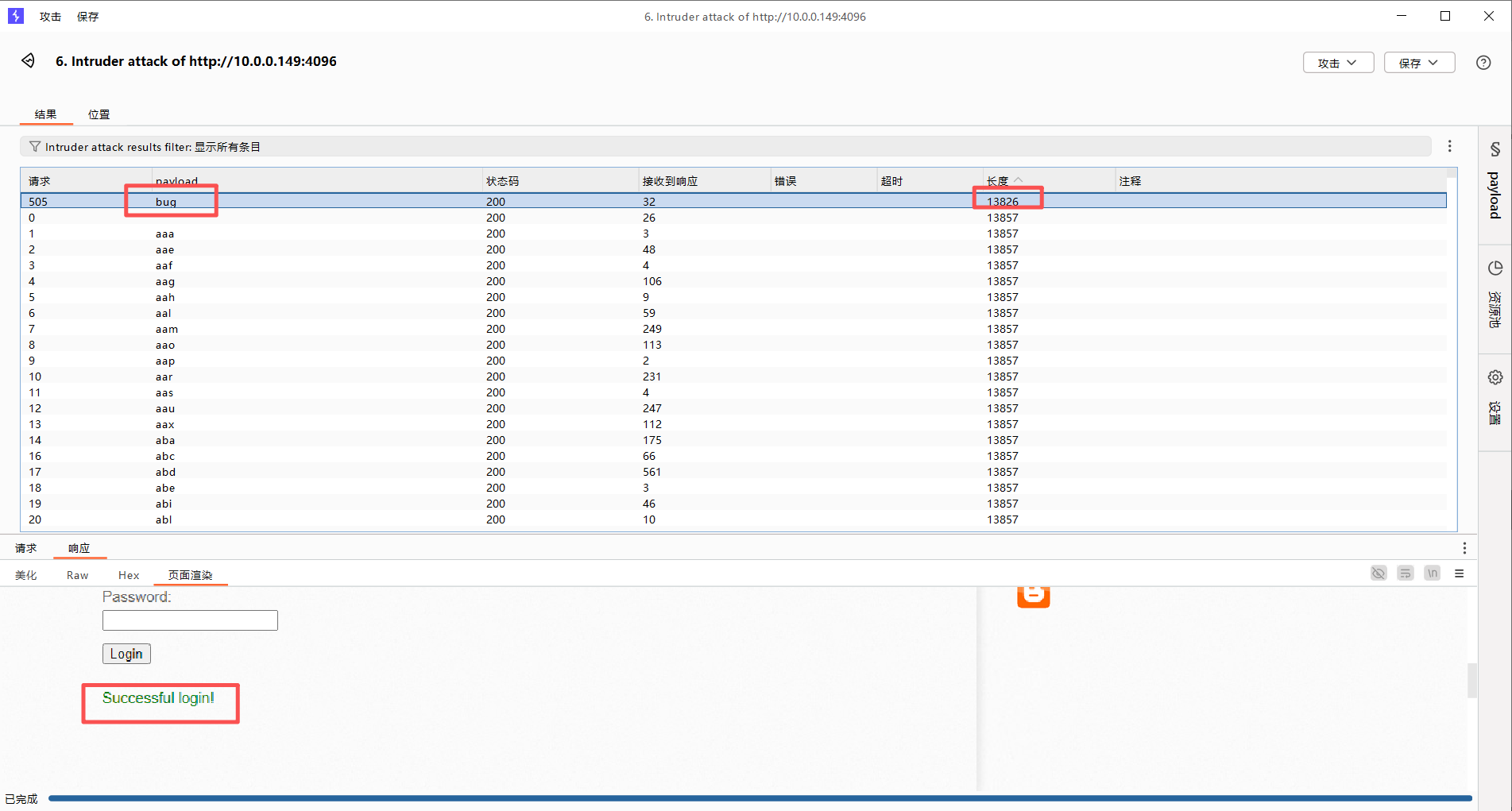Select the row with payload abd
Screen dimensions: 1512x811
click(733, 472)
